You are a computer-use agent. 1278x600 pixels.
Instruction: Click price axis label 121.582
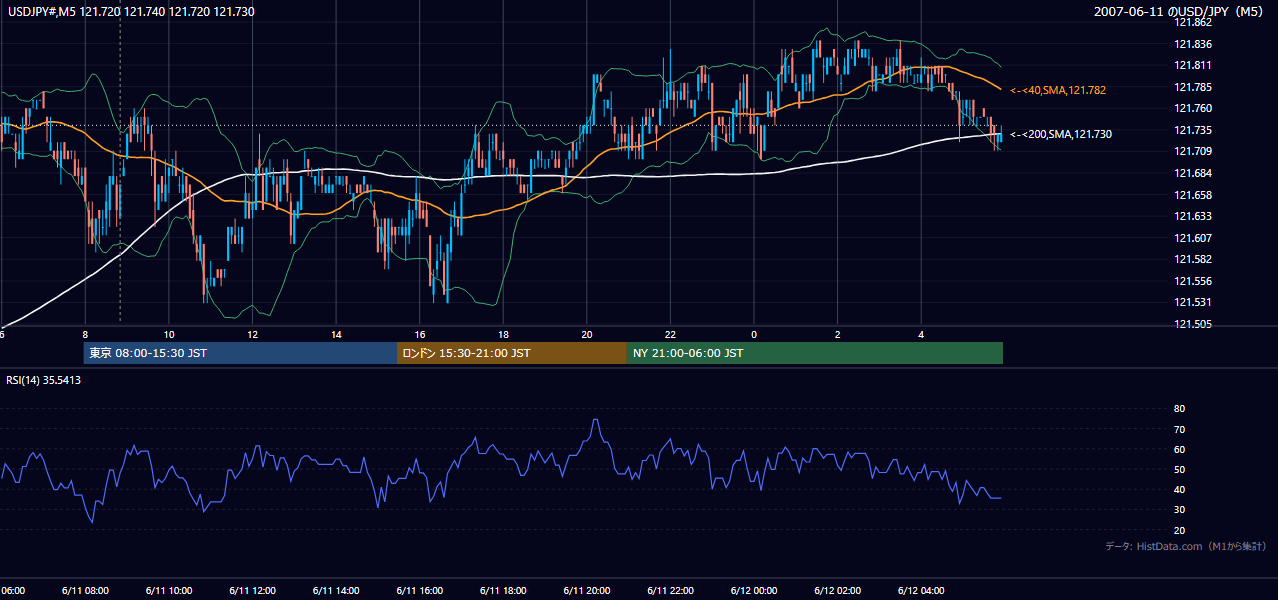coord(1192,259)
